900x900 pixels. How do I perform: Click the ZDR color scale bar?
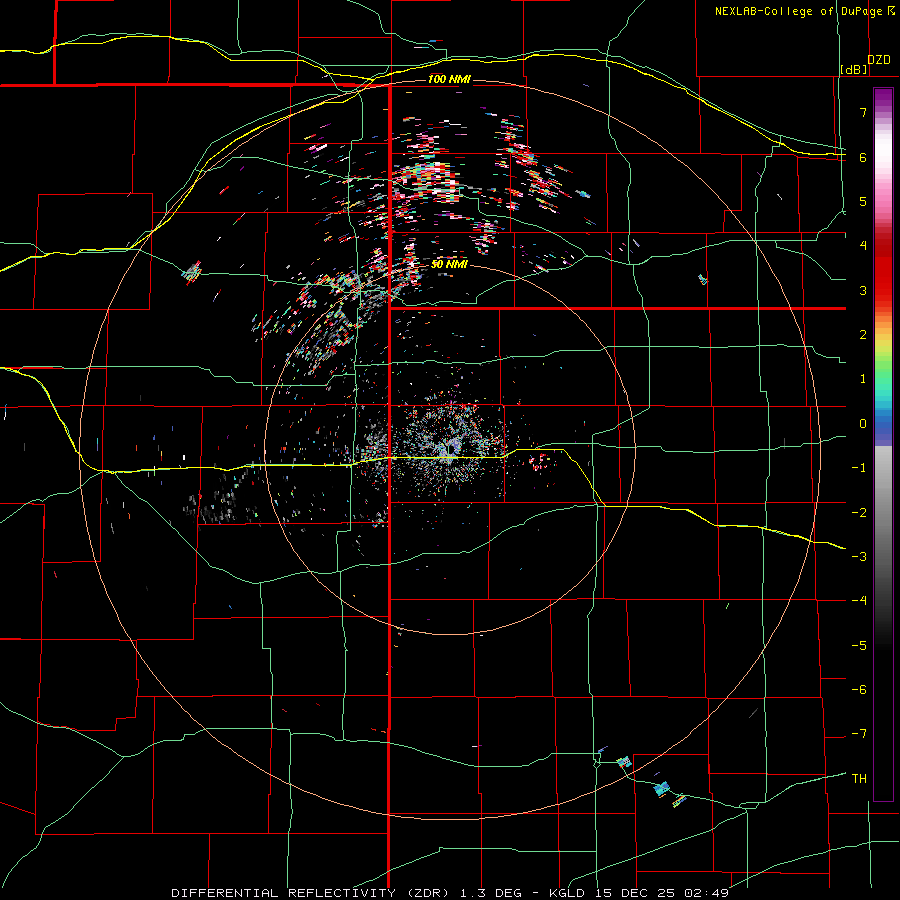click(883, 444)
